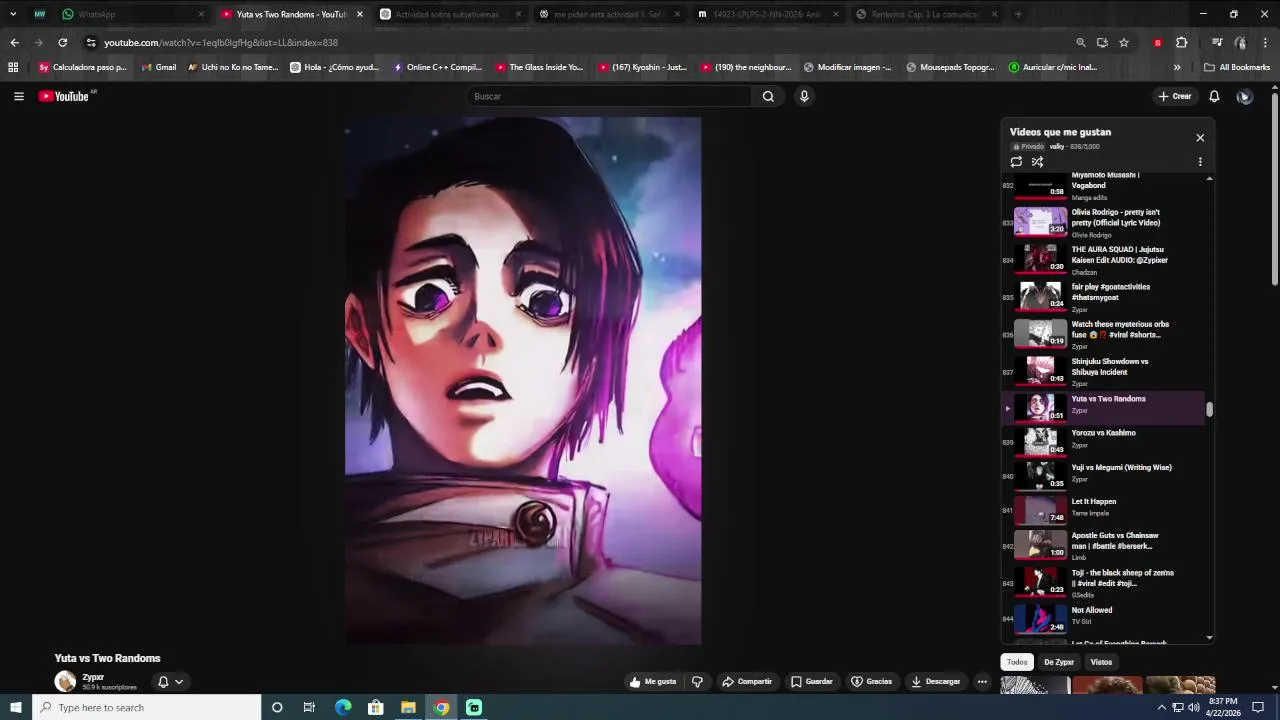
Task: Click the taskbar Type here to search box
Action: pyautogui.click(x=147, y=707)
